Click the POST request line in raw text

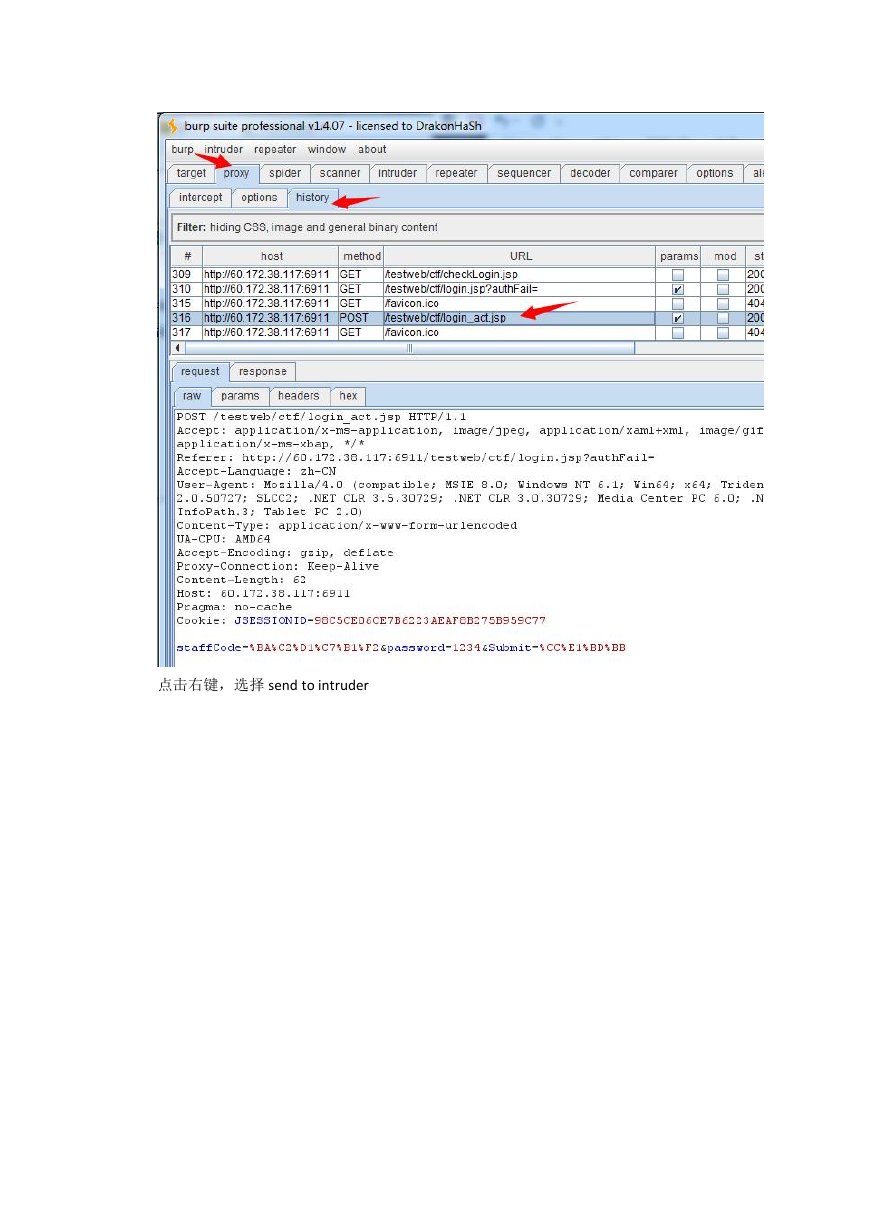click(321, 416)
